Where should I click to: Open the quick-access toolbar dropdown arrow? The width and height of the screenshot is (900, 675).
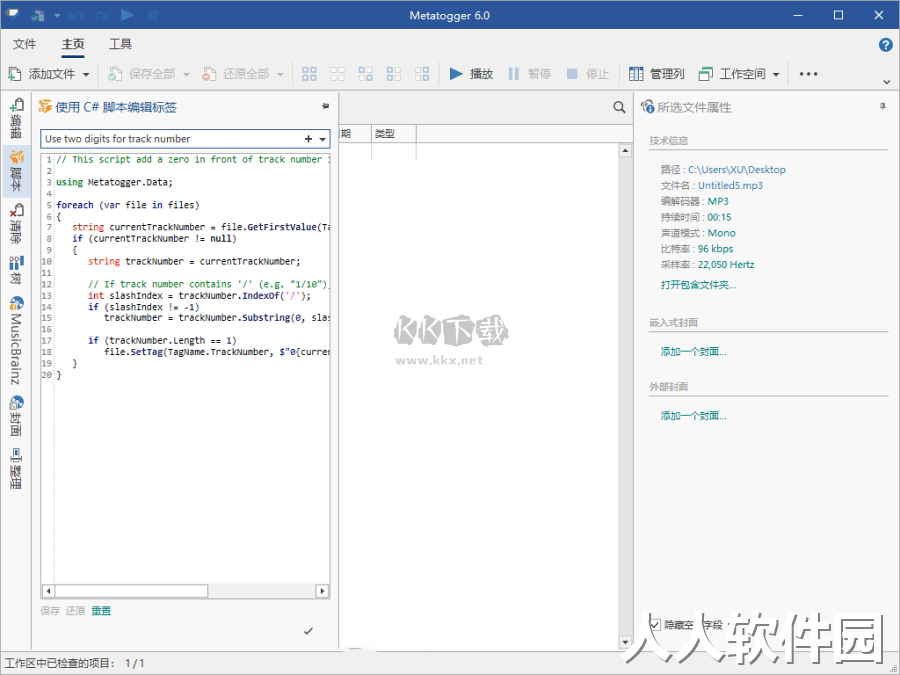[57, 15]
